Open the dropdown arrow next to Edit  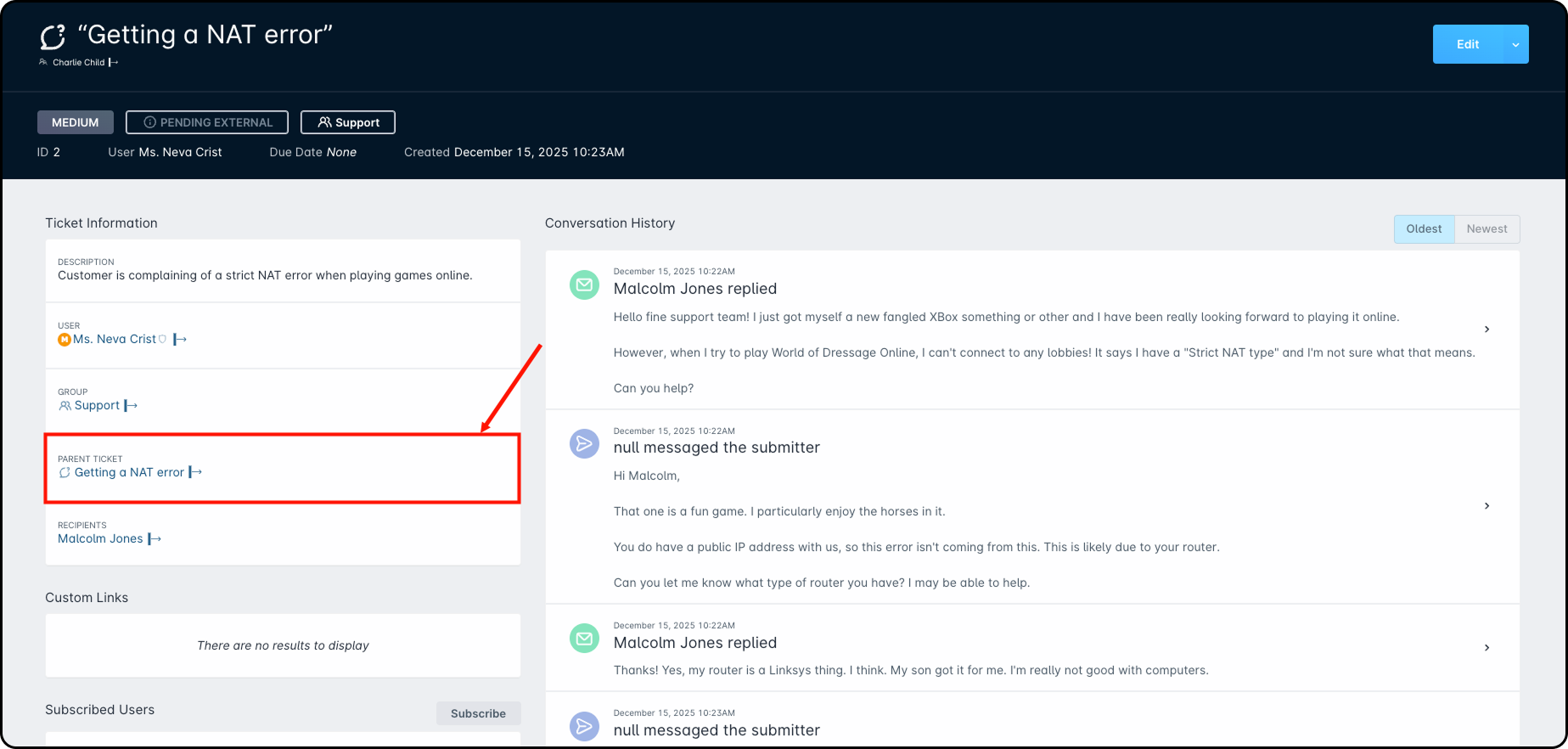[1515, 45]
